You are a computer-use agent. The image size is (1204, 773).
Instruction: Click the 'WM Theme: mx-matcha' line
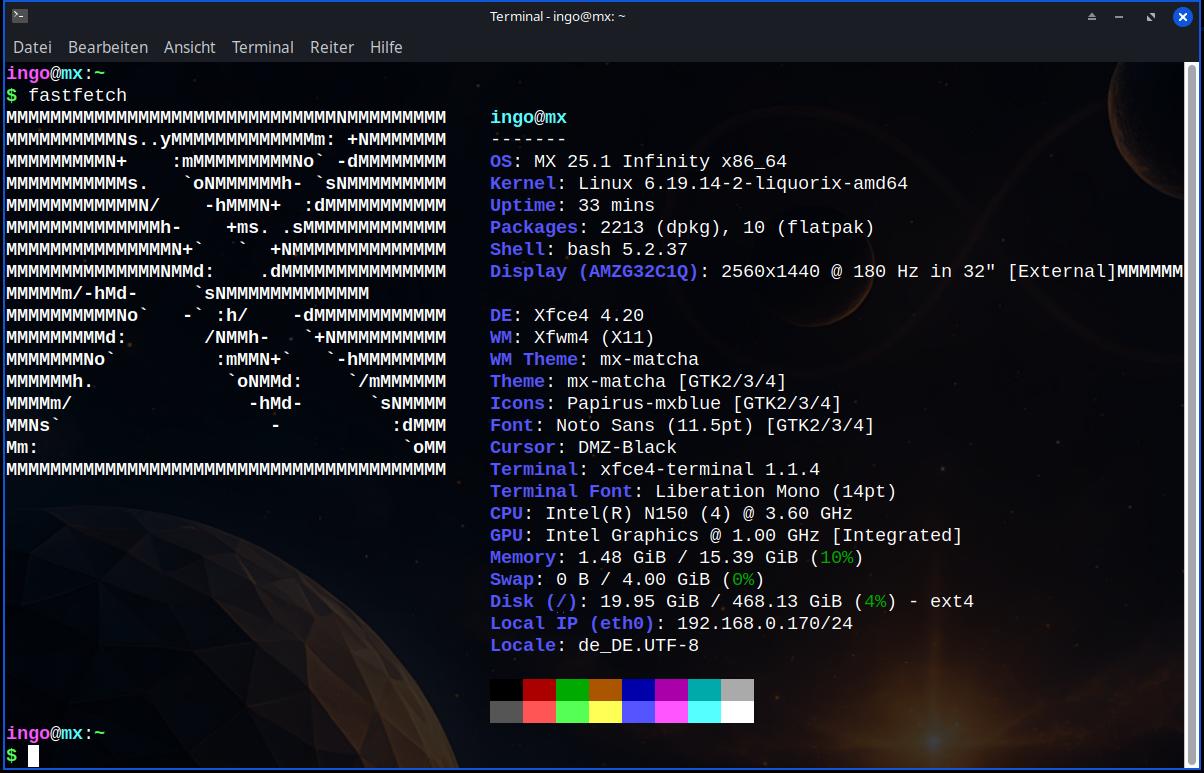pos(594,359)
